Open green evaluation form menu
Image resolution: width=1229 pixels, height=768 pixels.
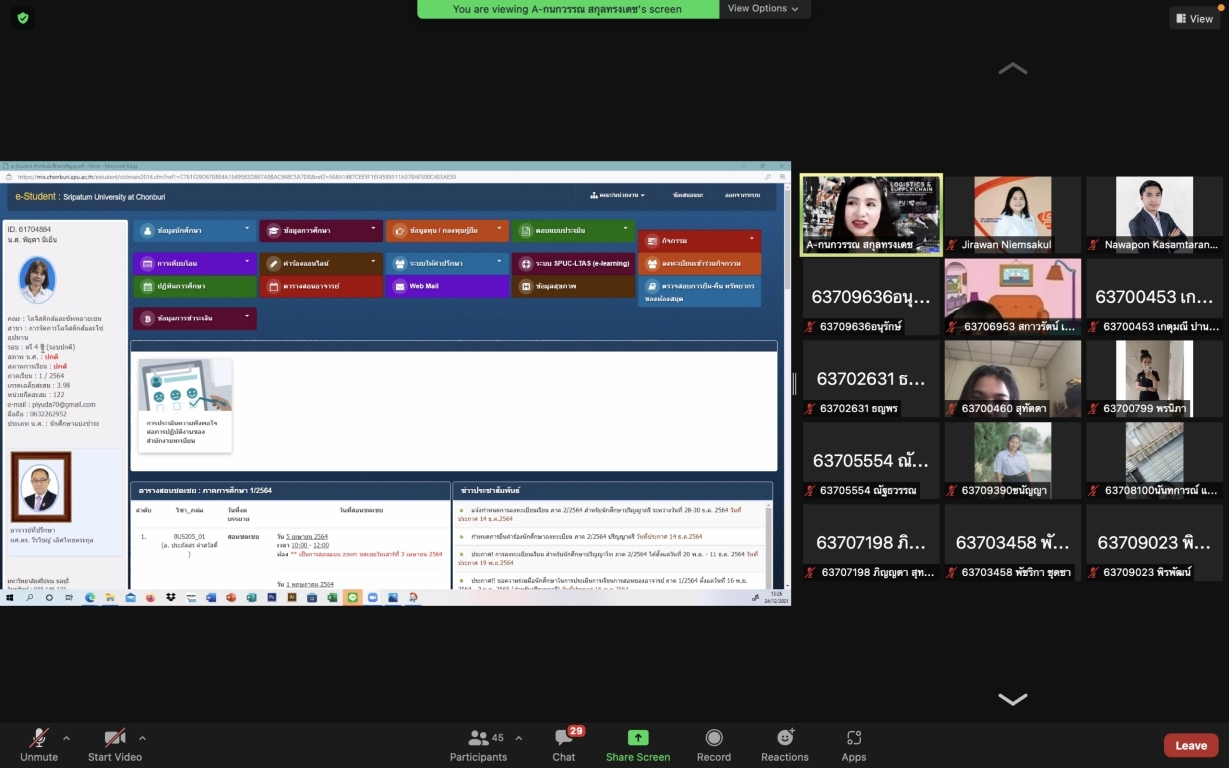pyautogui.click(x=574, y=230)
